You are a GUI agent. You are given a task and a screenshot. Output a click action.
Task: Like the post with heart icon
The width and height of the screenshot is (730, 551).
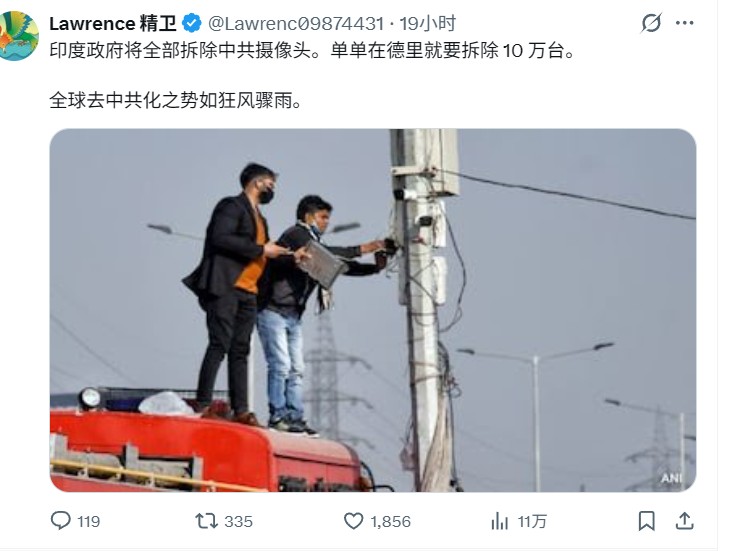pos(353,521)
